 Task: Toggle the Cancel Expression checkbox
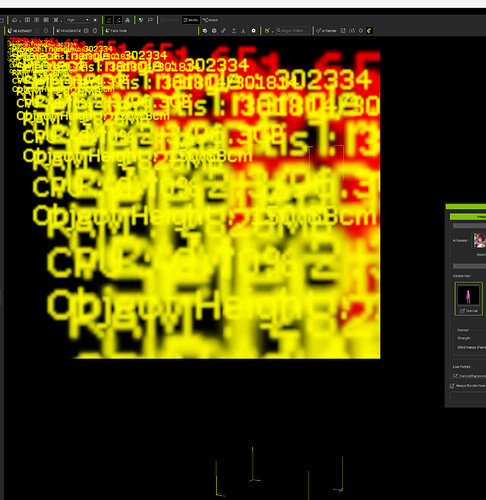pos(455,376)
